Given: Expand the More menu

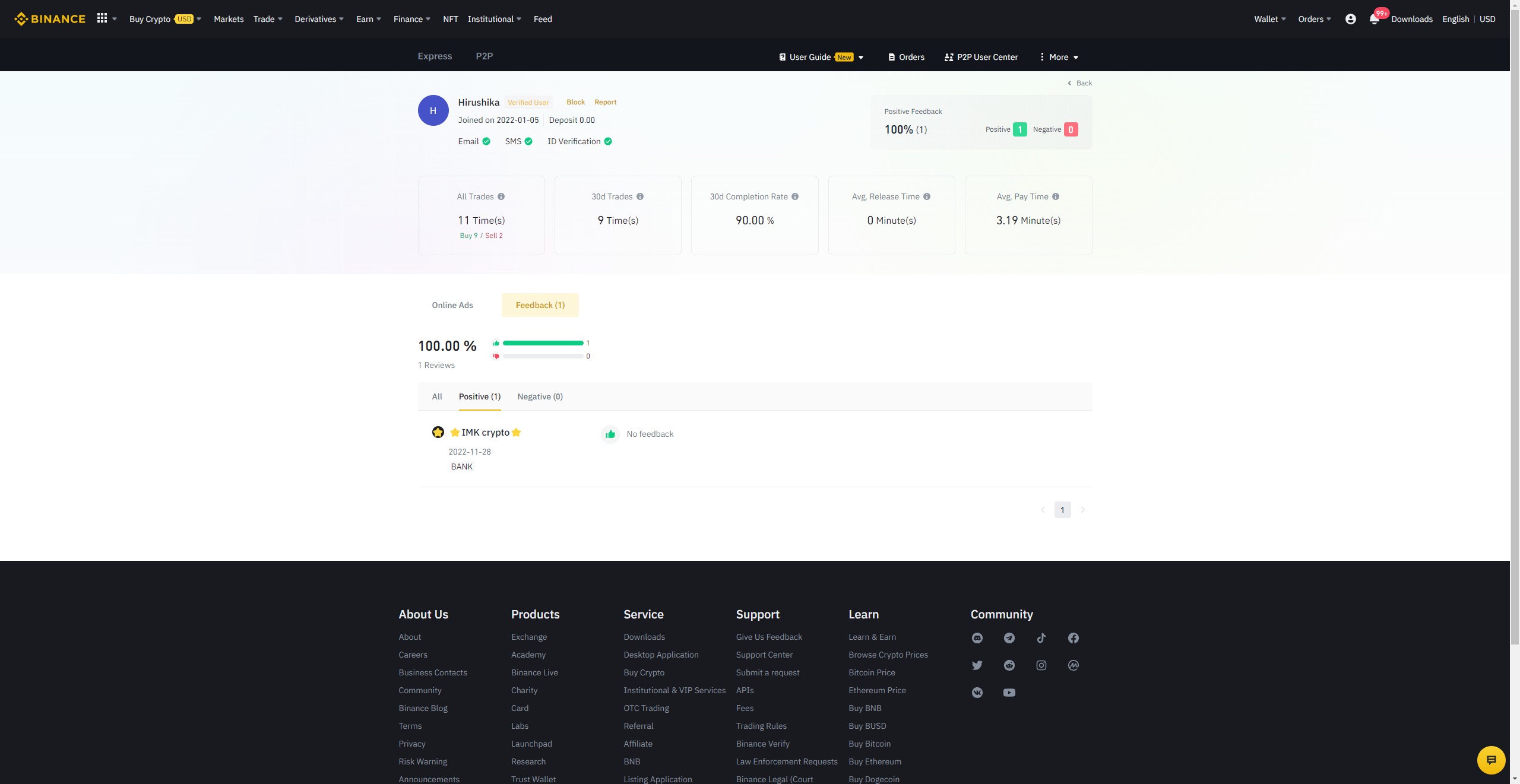Looking at the screenshot, I should (1059, 57).
